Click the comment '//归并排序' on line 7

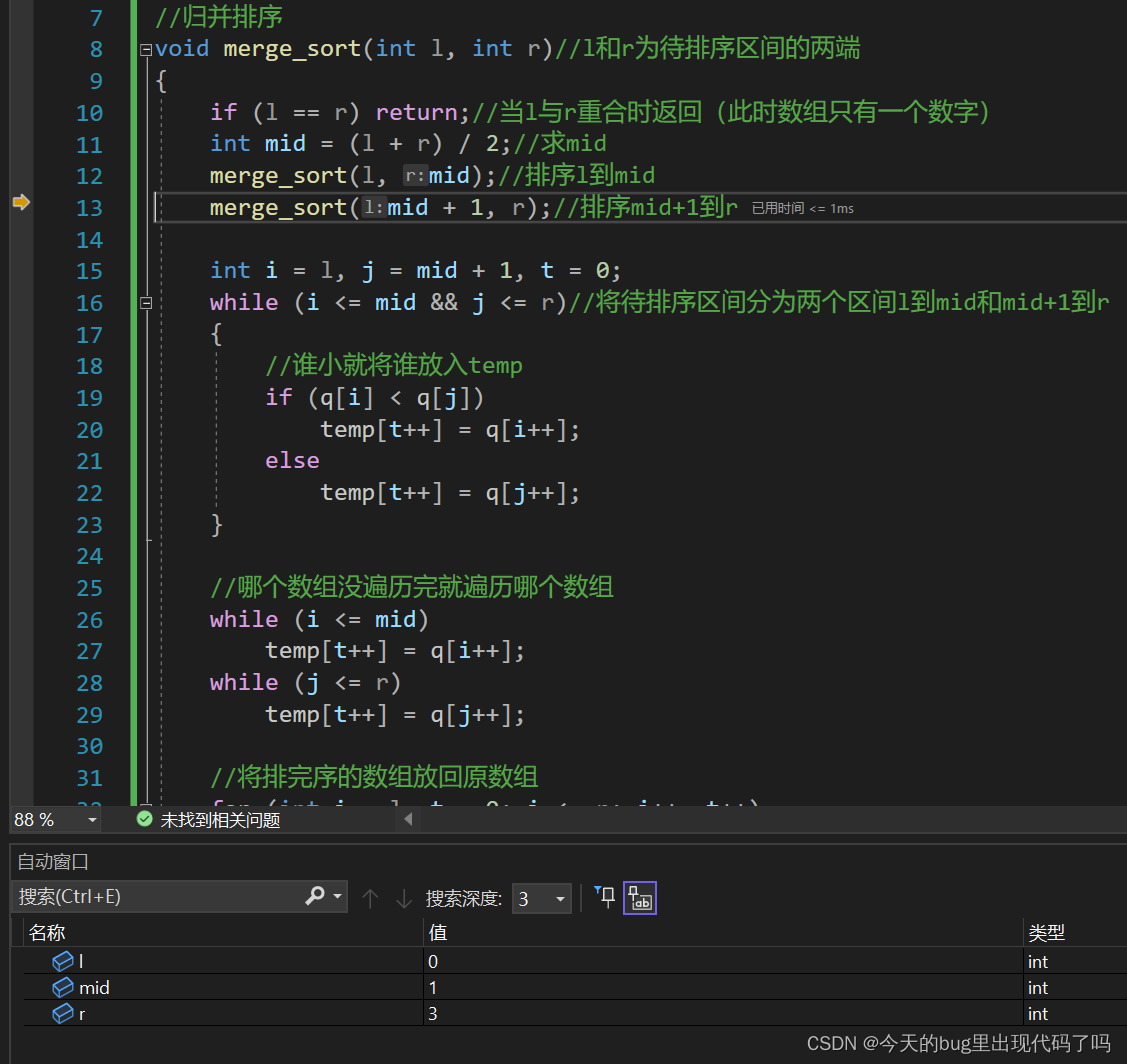coord(219,17)
